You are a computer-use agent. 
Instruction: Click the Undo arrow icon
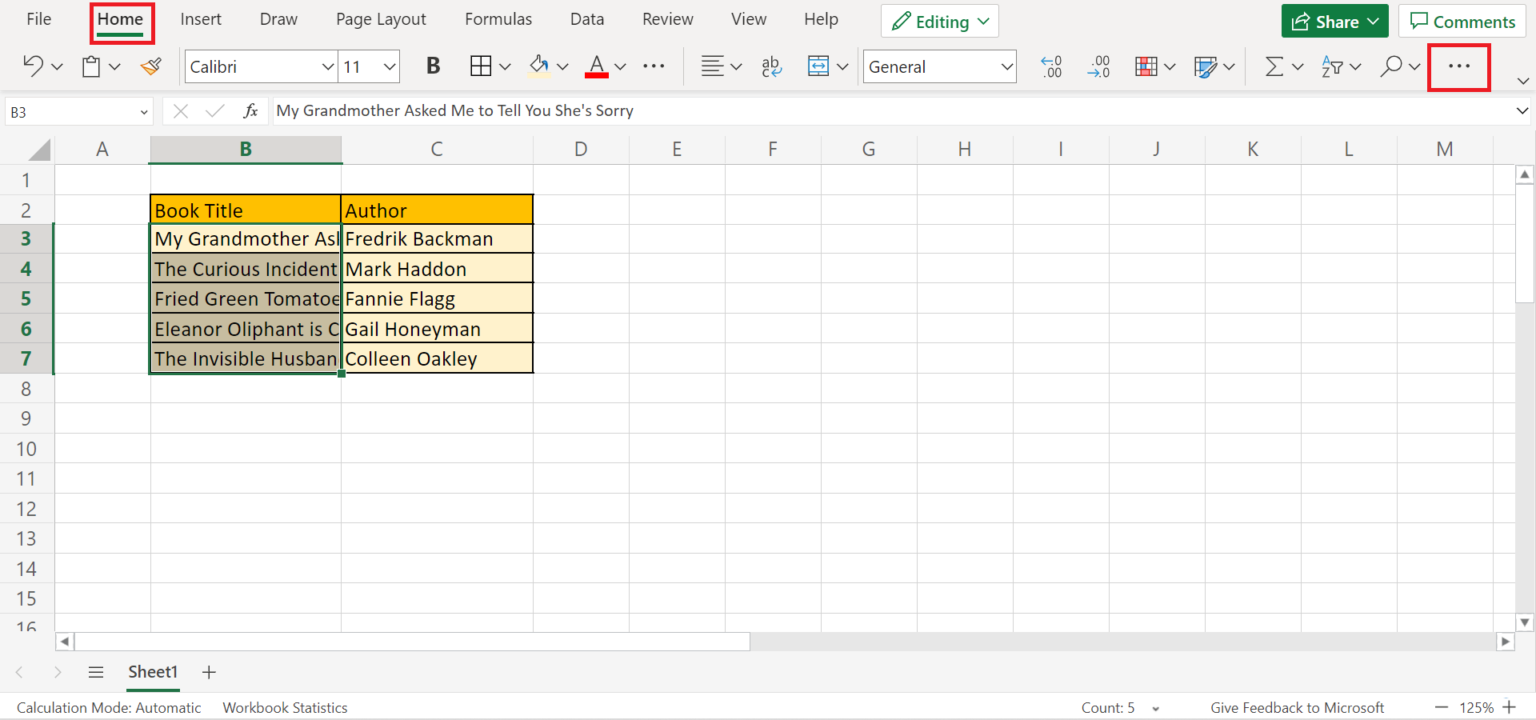coord(32,67)
